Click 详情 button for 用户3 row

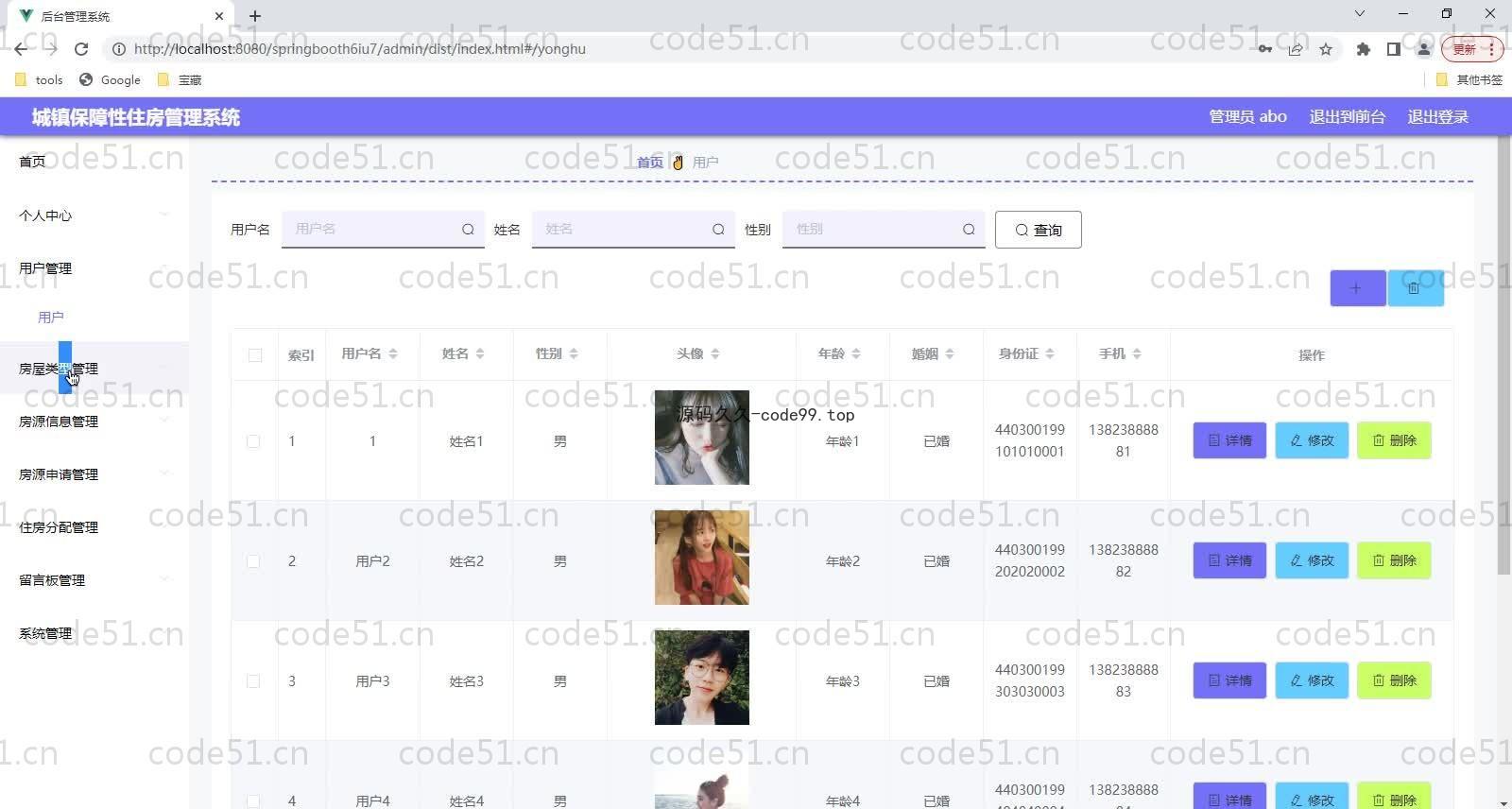click(1229, 680)
